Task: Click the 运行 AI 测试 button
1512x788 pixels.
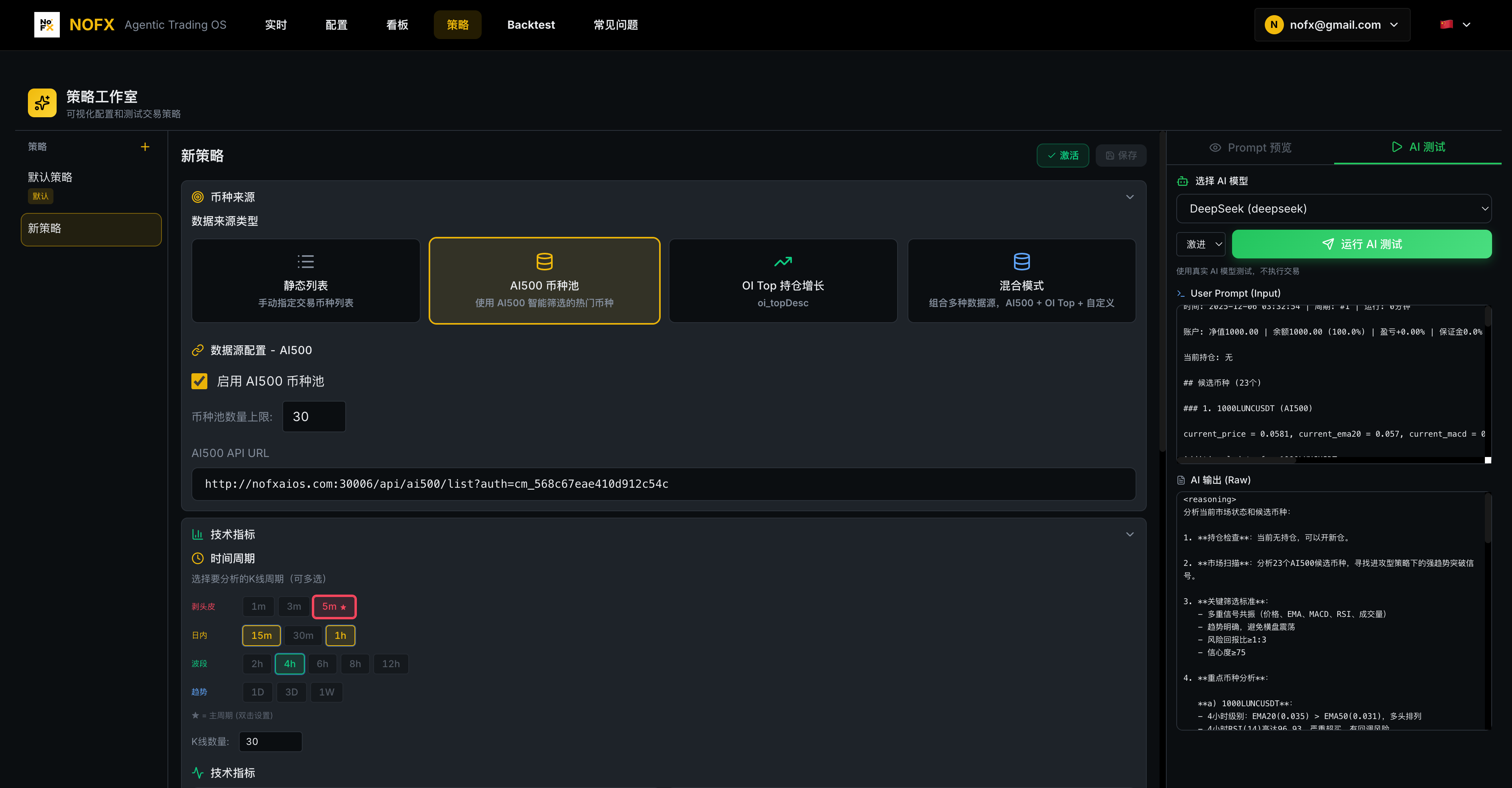Action: (x=1361, y=244)
